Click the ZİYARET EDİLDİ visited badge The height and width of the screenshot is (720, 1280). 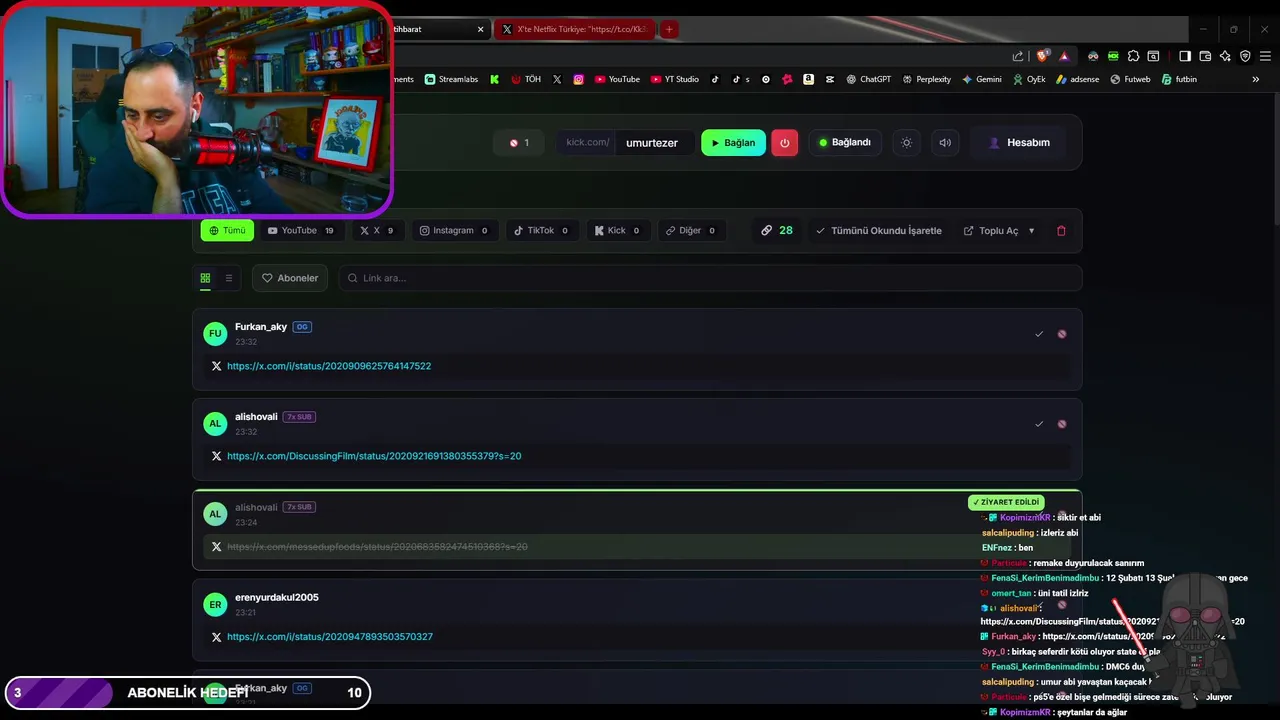pos(1006,502)
